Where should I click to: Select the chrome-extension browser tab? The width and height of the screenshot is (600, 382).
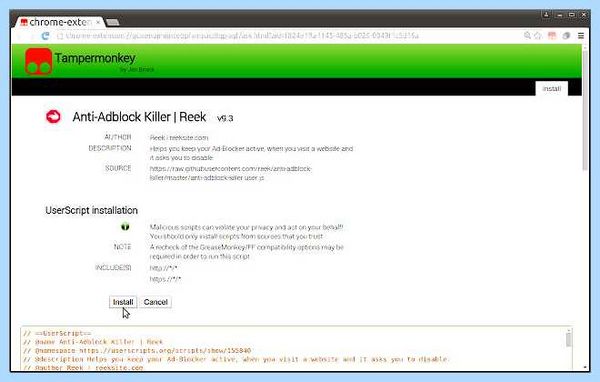(59, 22)
